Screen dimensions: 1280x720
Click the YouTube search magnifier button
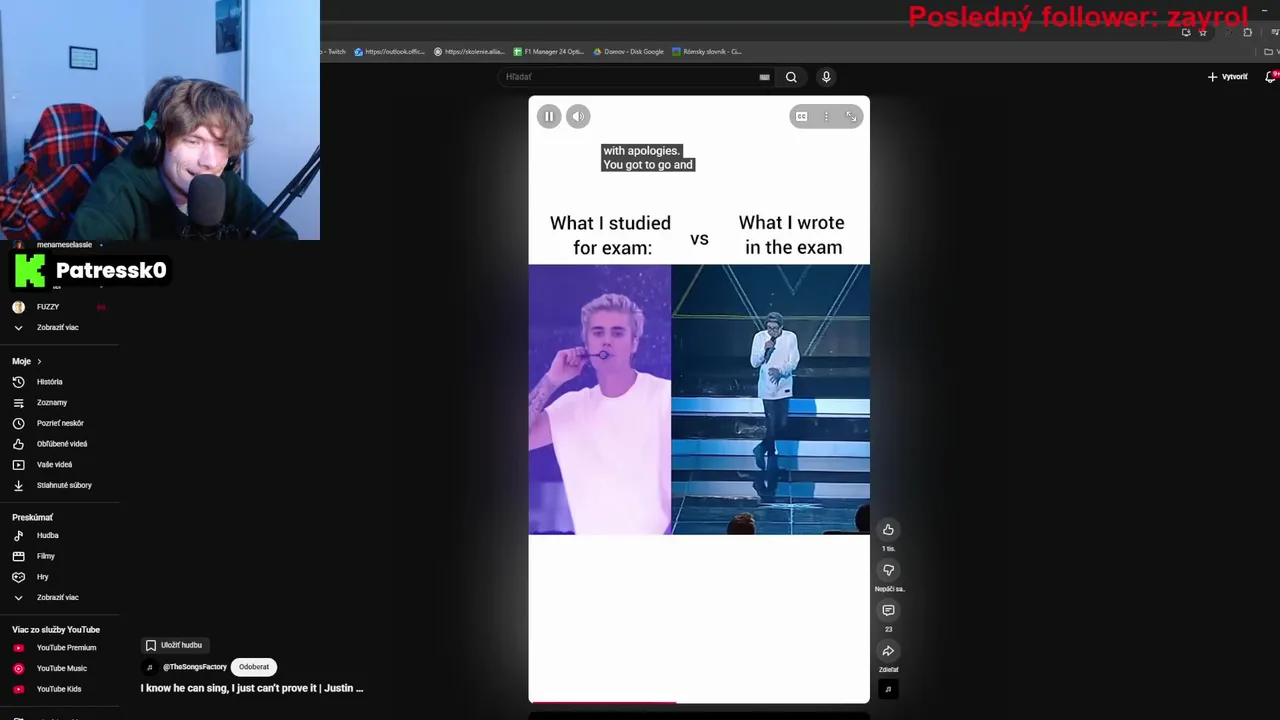point(791,77)
